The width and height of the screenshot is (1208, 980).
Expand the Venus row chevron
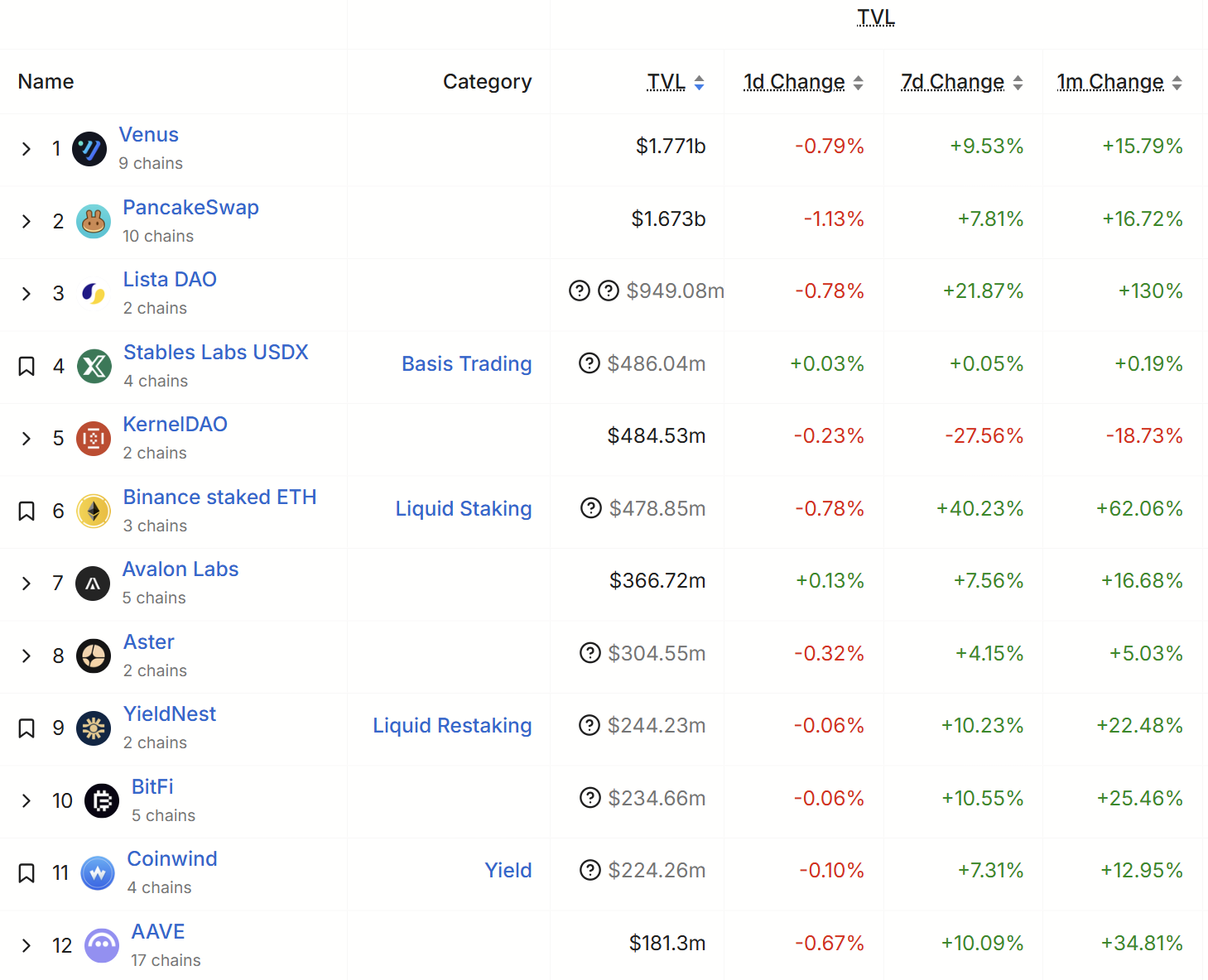pyautogui.click(x=26, y=149)
